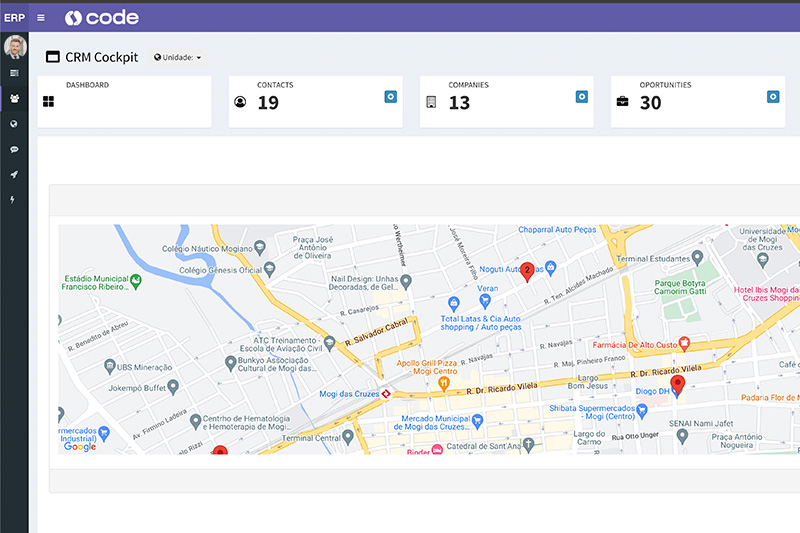Viewport: 800px width, 533px height.
Task: Toggle the hamburger sidebar menu
Action: (40, 18)
